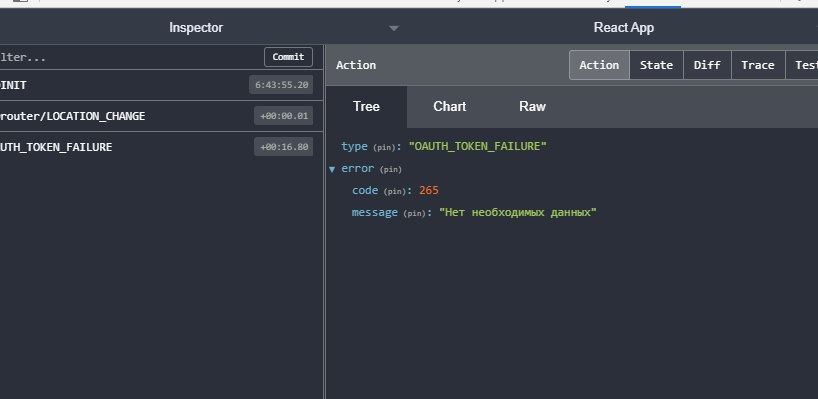Pin the error object
818x399 pixels.
(391, 170)
